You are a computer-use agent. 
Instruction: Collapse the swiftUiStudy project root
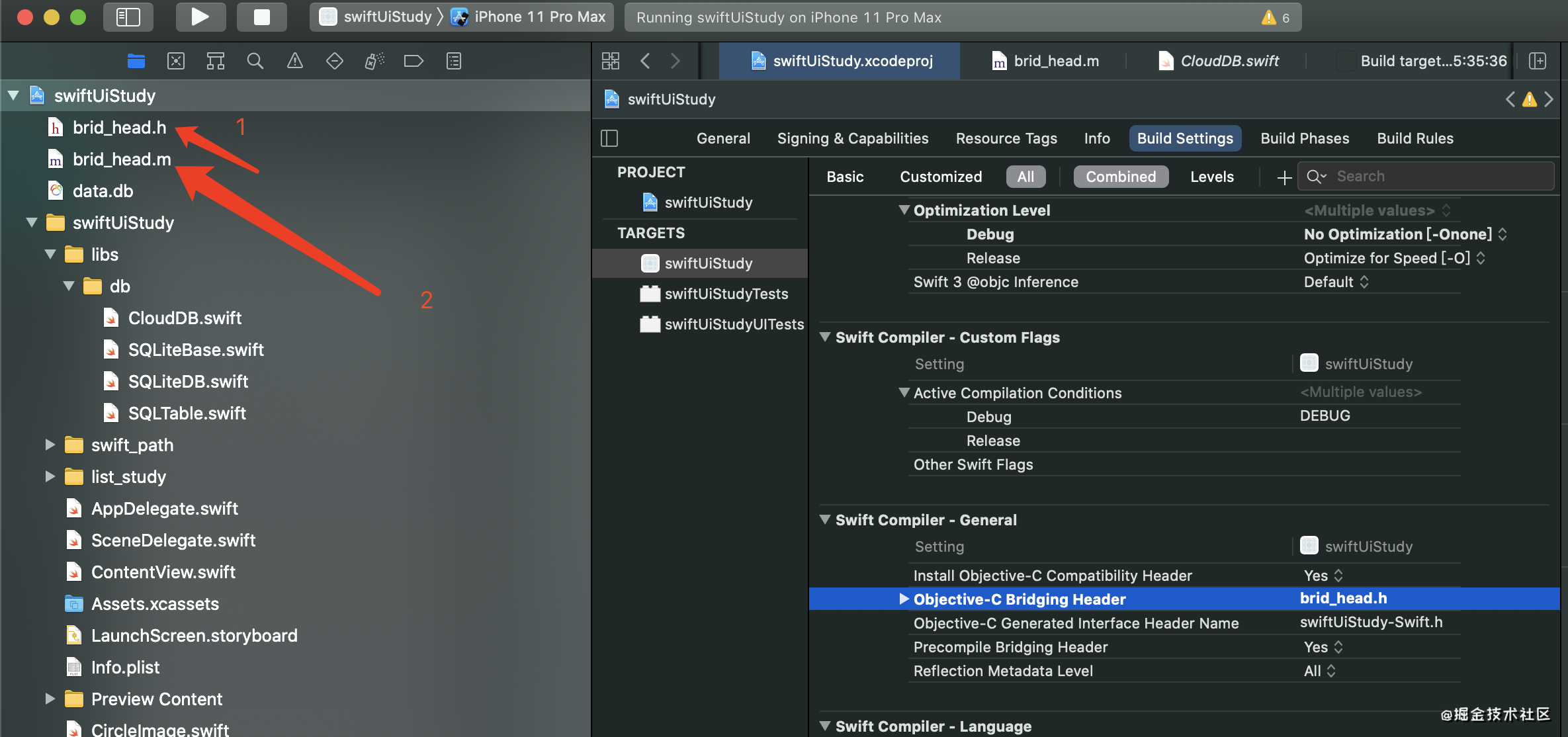coord(13,96)
